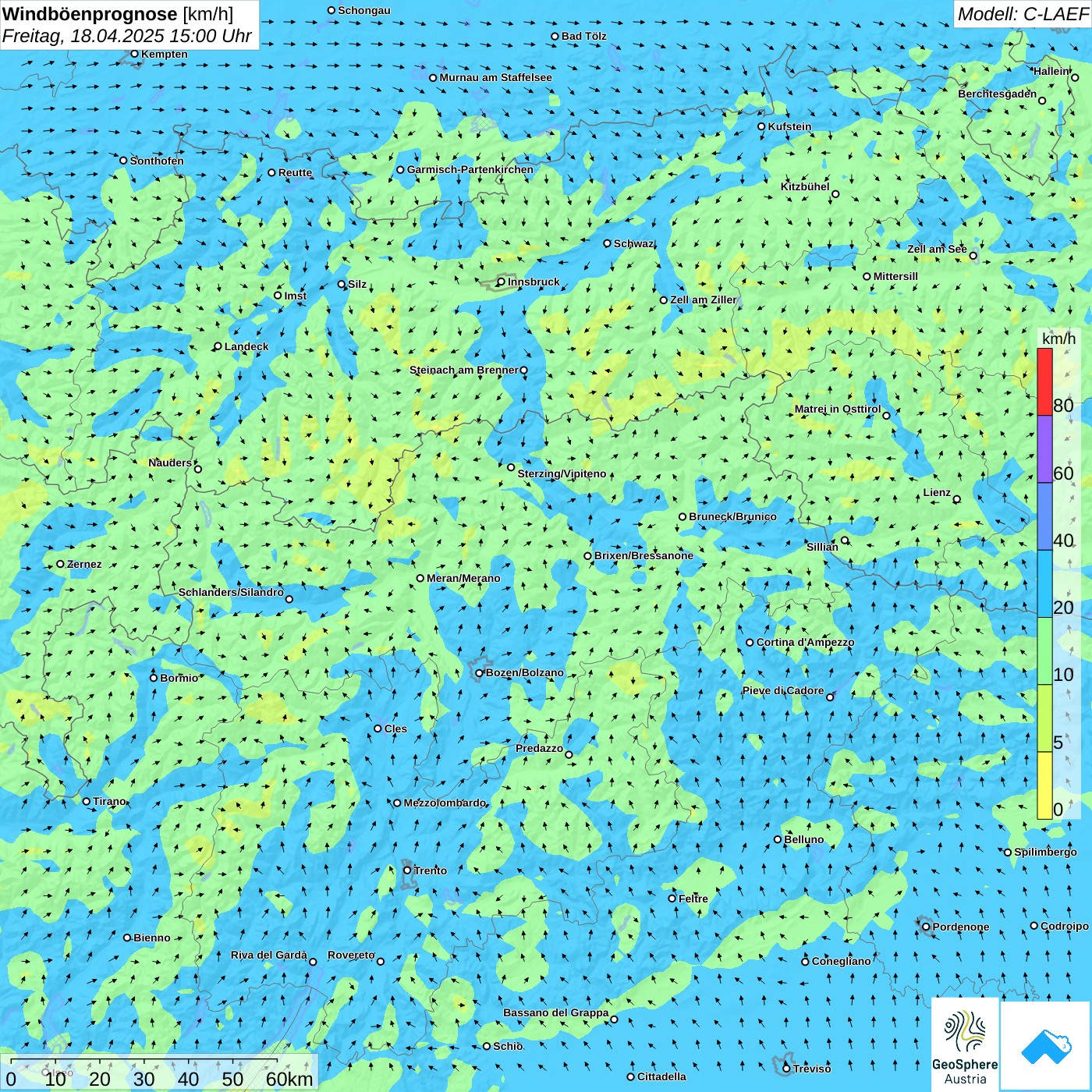This screenshot has height=1092, width=1092.
Task: Click the 60km scale bar label
Action: pos(289,1079)
